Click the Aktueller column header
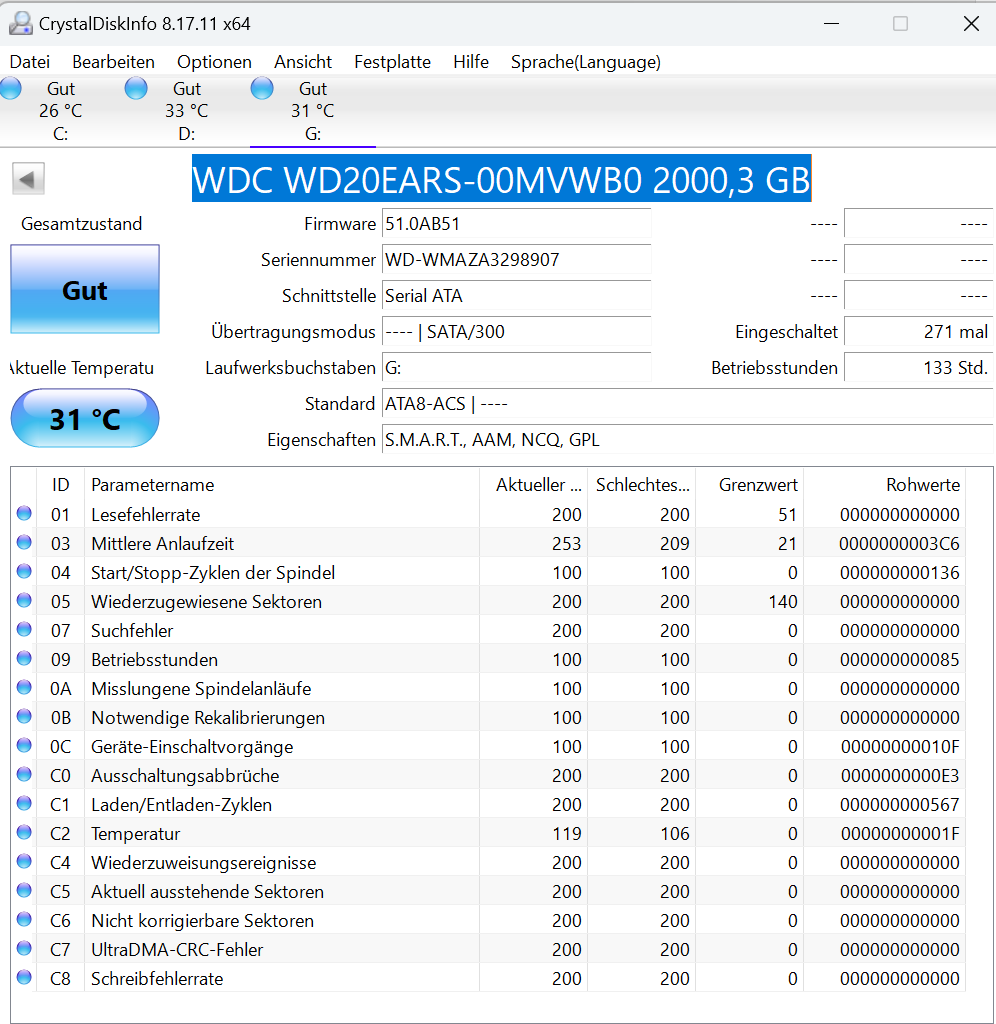Screen dimensions: 996x1024 (534, 485)
